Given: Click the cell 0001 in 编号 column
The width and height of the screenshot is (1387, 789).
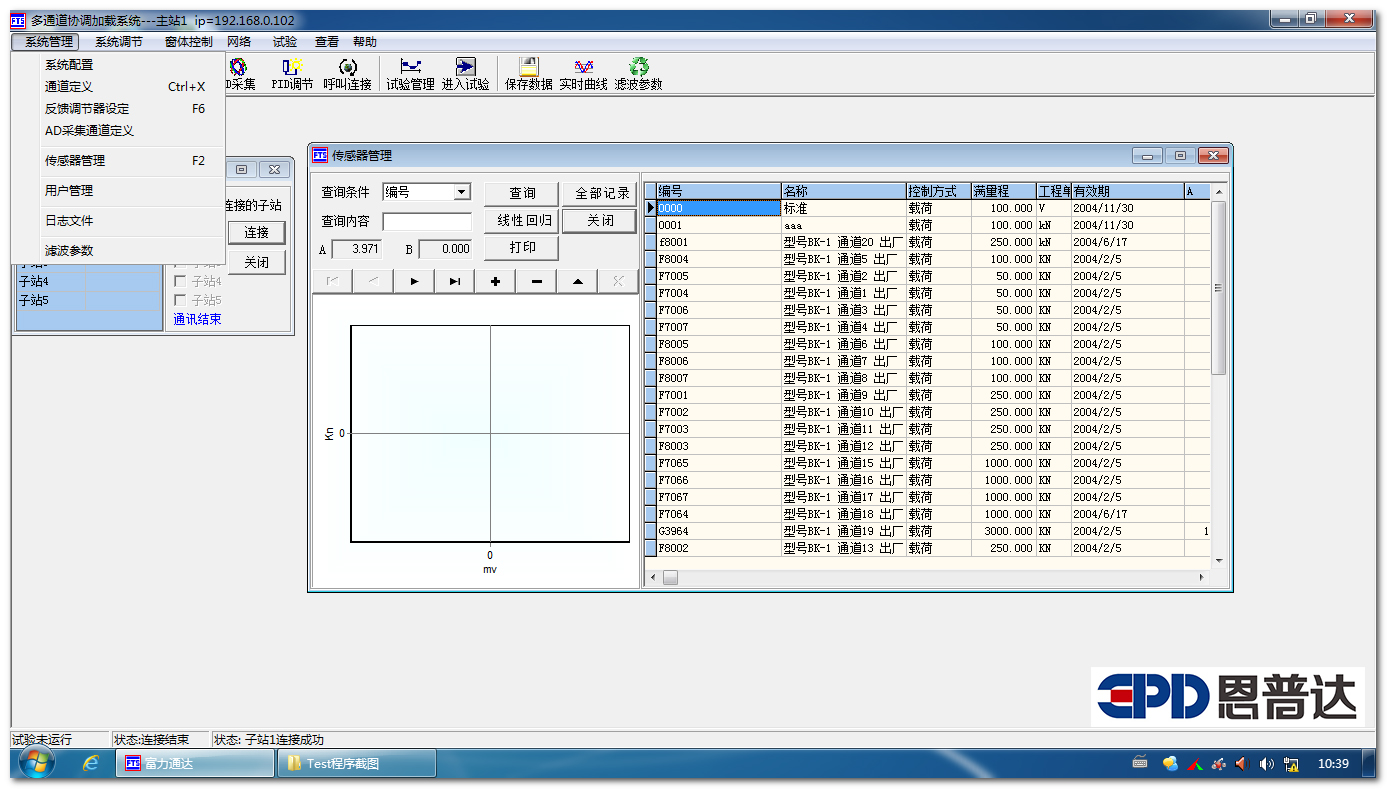Looking at the screenshot, I should 718,225.
